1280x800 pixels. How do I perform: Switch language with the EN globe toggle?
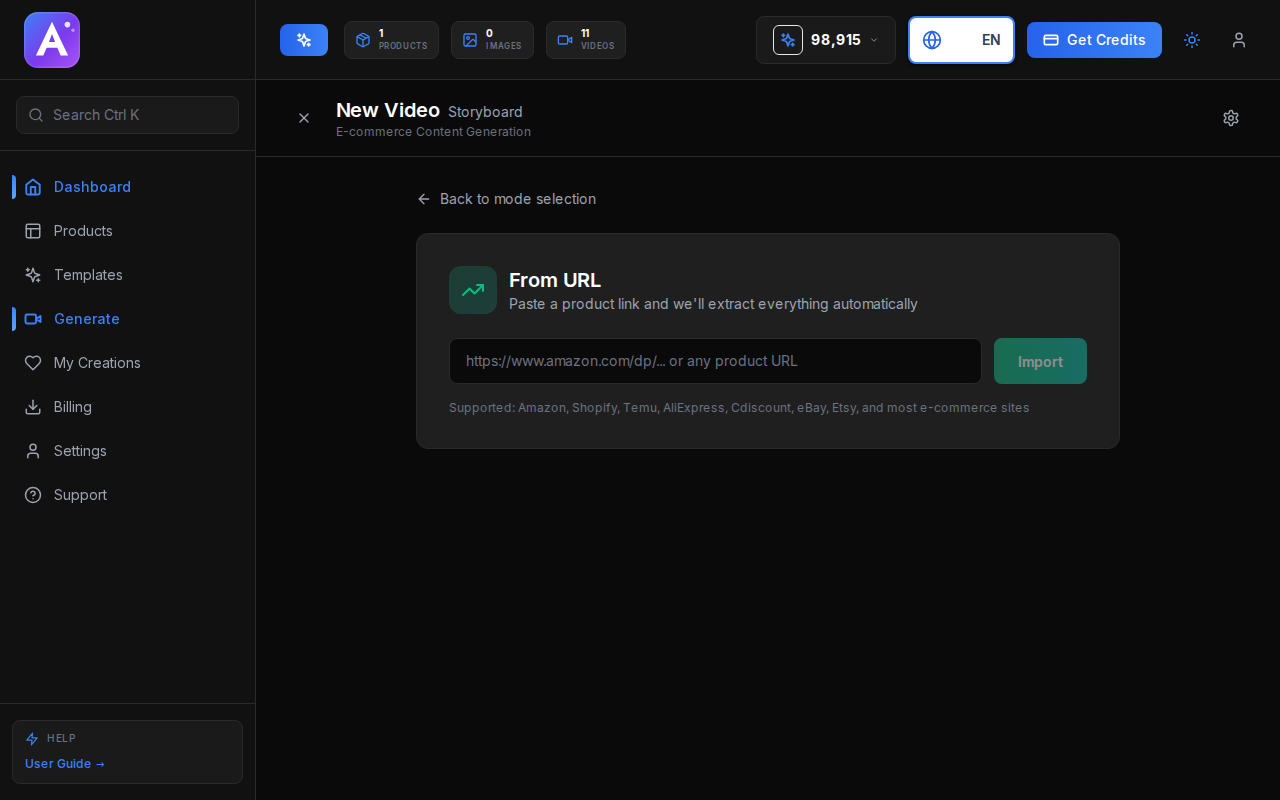pyautogui.click(x=961, y=40)
